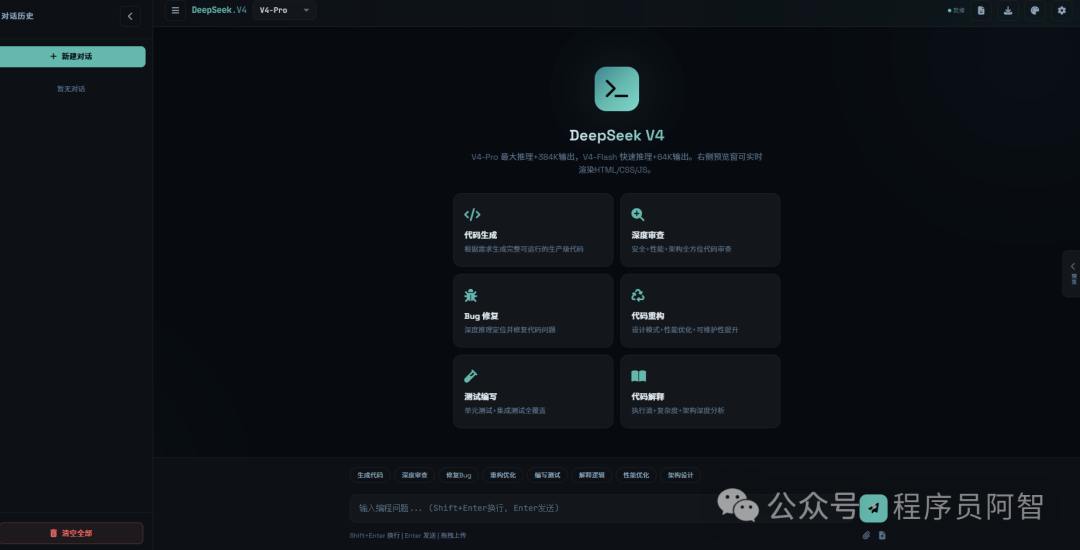
Task: Attach a file with the paperclip icon
Action: coord(866,535)
